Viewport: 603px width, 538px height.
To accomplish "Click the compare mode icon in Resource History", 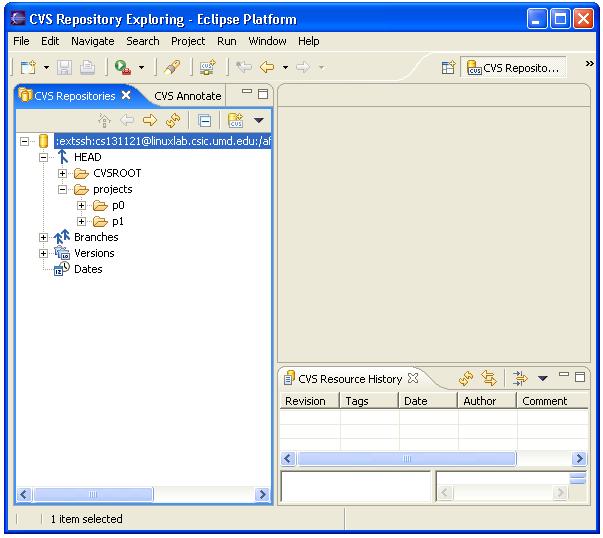I will (x=520, y=378).
